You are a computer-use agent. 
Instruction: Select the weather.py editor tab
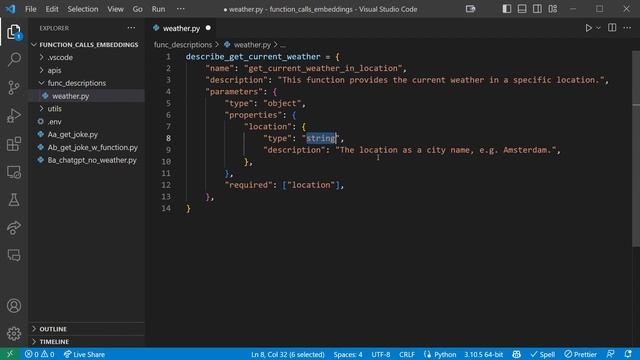pyautogui.click(x=182, y=28)
